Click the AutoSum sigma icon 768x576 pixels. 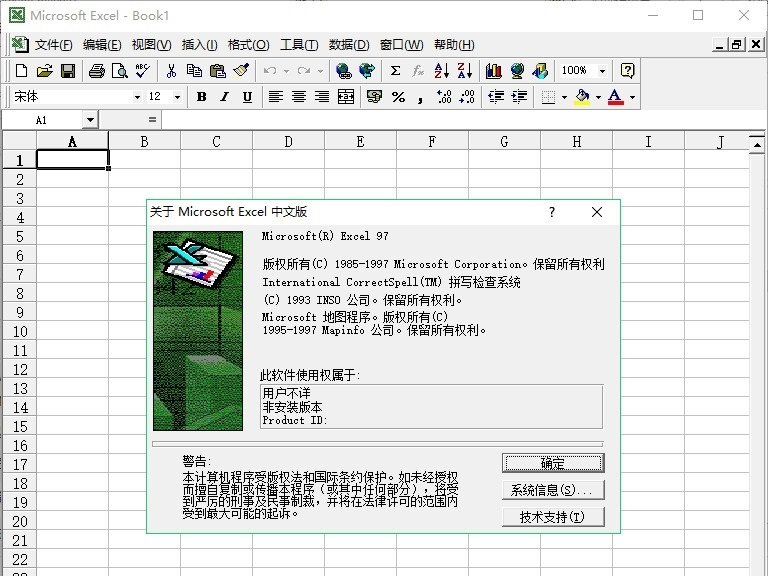pyautogui.click(x=395, y=71)
